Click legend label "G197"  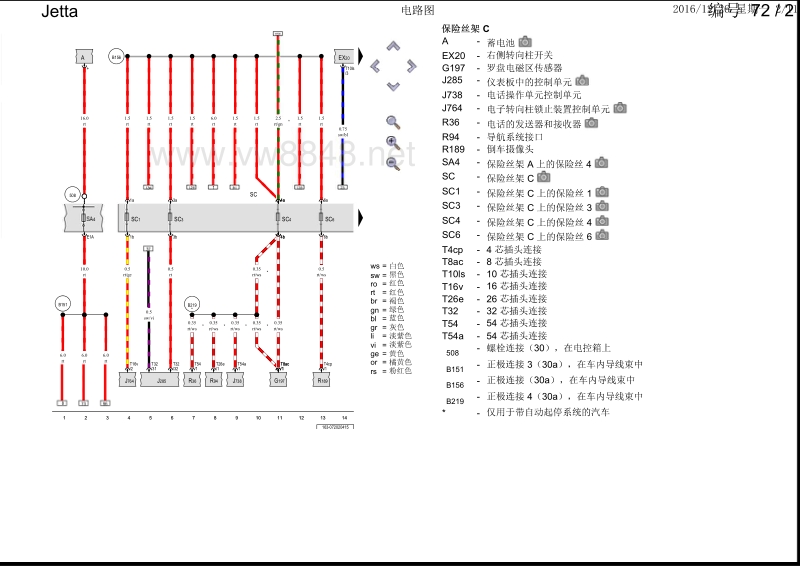[x=454, y=67]
